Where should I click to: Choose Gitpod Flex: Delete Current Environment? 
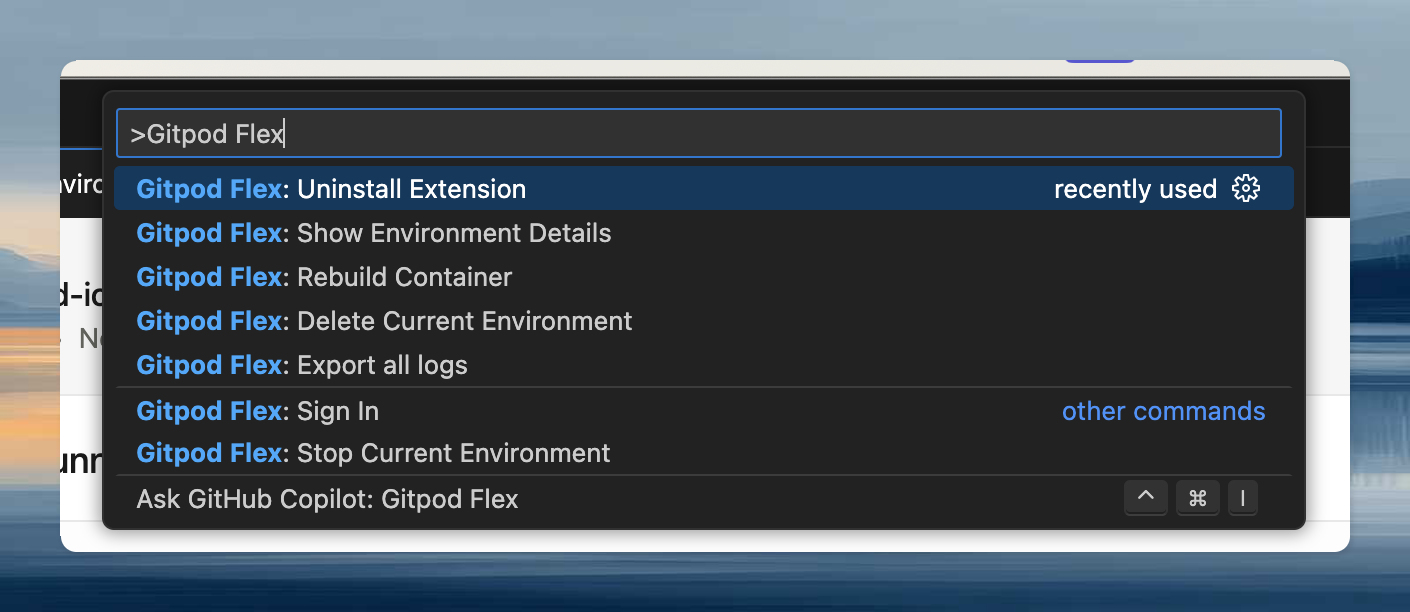[383, 321]
